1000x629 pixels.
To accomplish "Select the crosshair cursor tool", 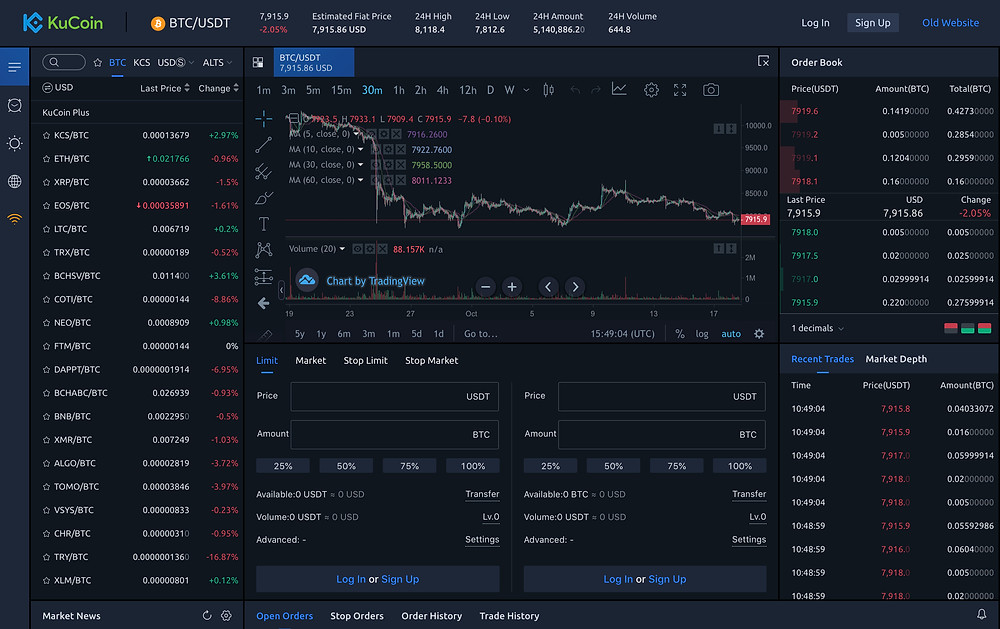I will (263, 119).
